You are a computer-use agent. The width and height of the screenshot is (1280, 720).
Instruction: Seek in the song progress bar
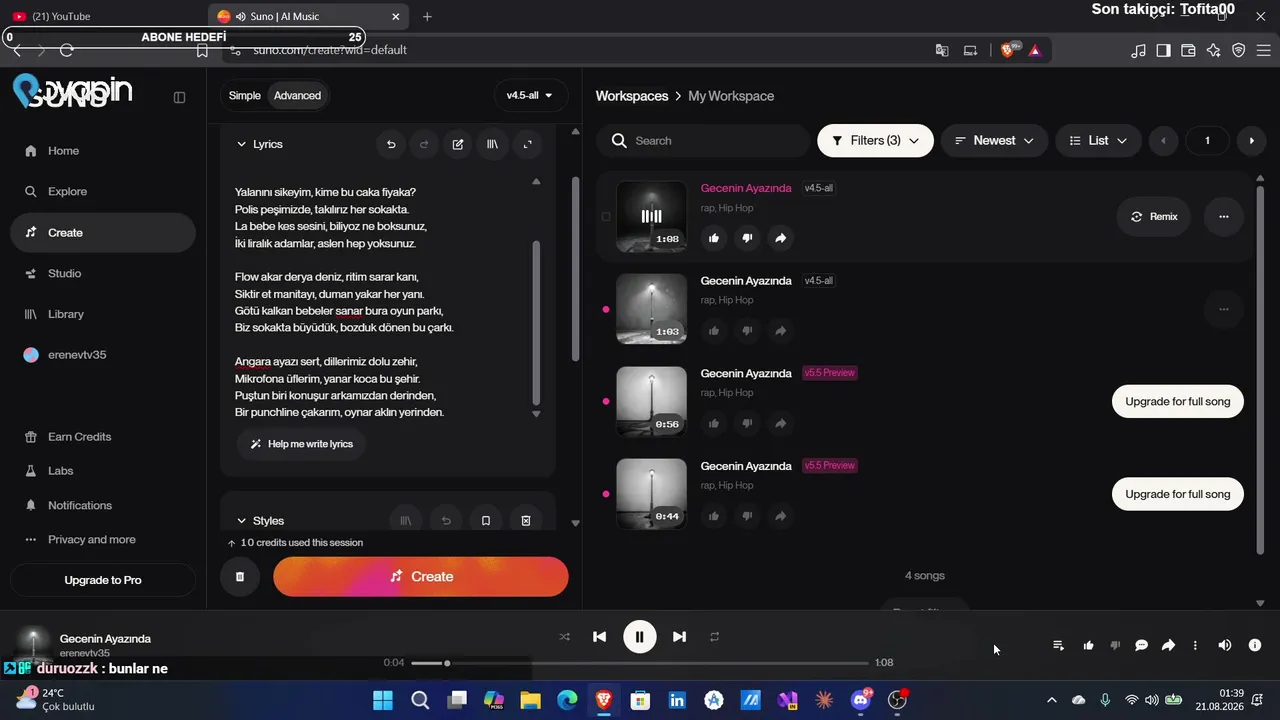tap(639, 663)
